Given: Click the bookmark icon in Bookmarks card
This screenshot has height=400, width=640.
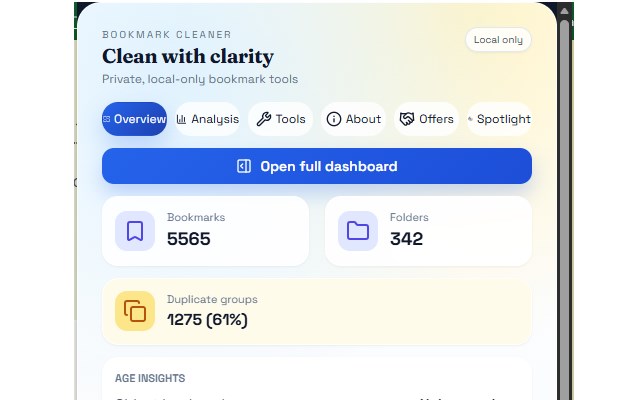Looking at the screenshot, I should pos(135,231).
